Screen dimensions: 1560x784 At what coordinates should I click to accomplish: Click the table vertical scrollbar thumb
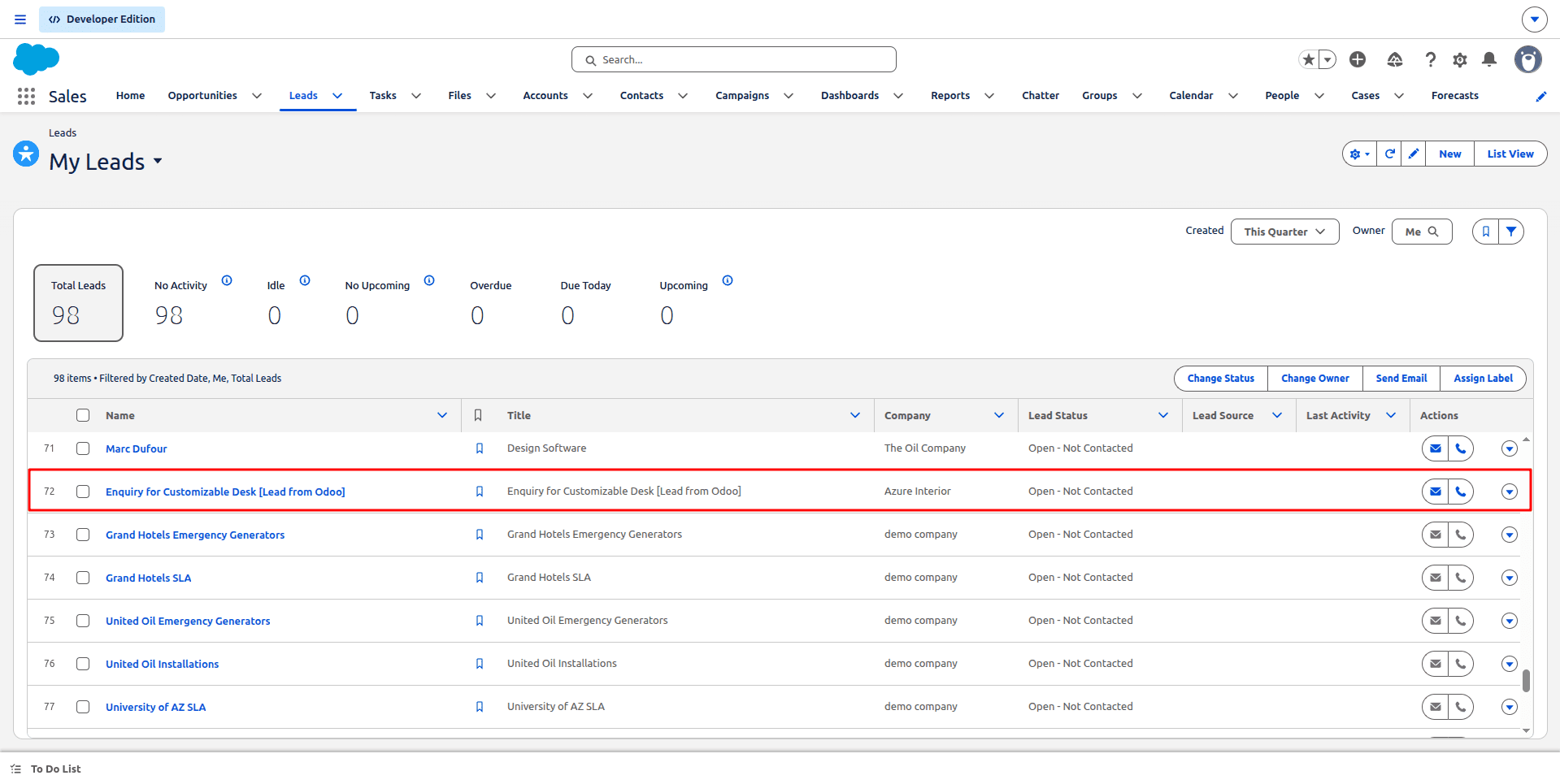(1526, 681)
